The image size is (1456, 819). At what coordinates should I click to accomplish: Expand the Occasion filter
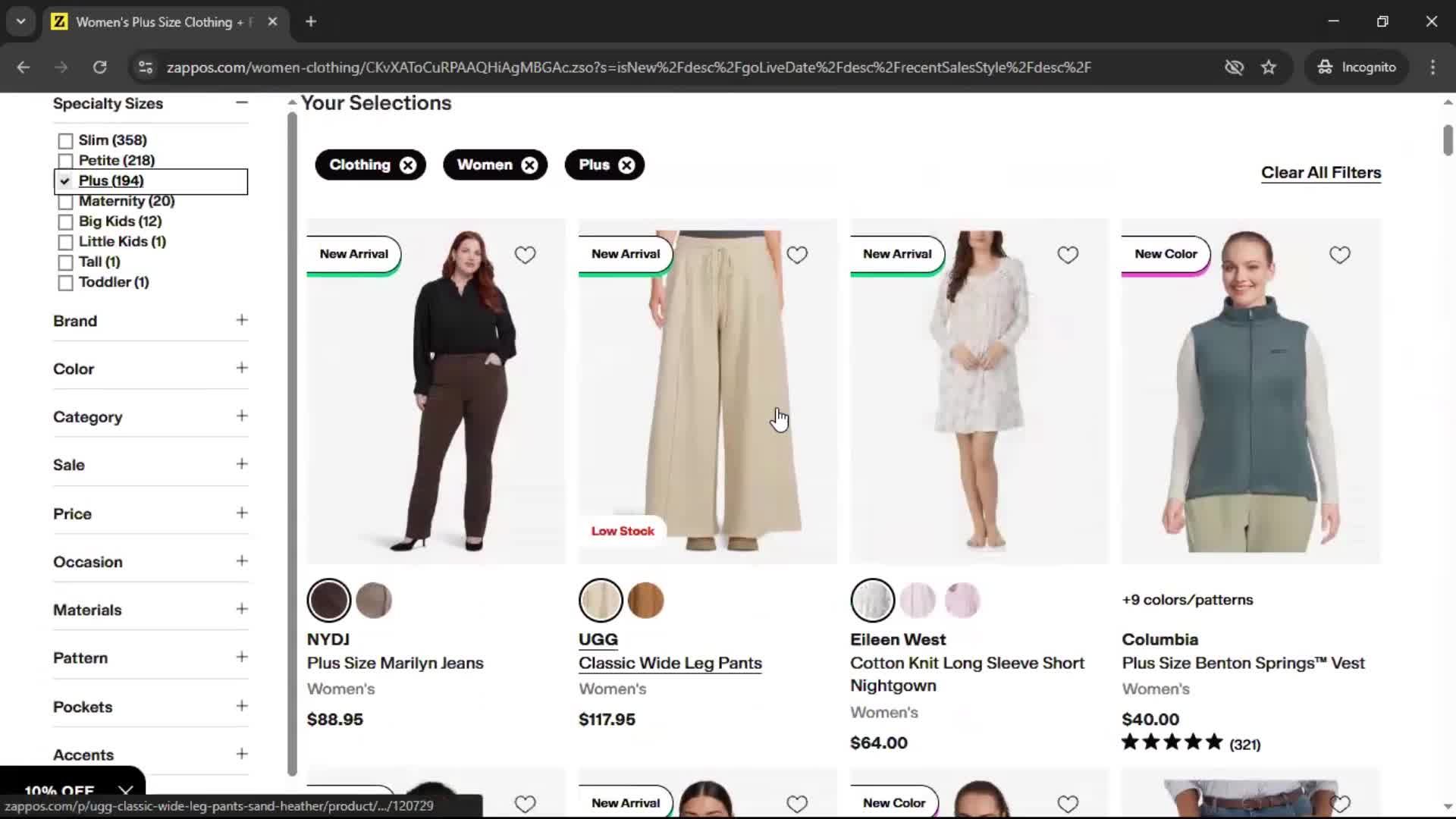coord(242,560)
